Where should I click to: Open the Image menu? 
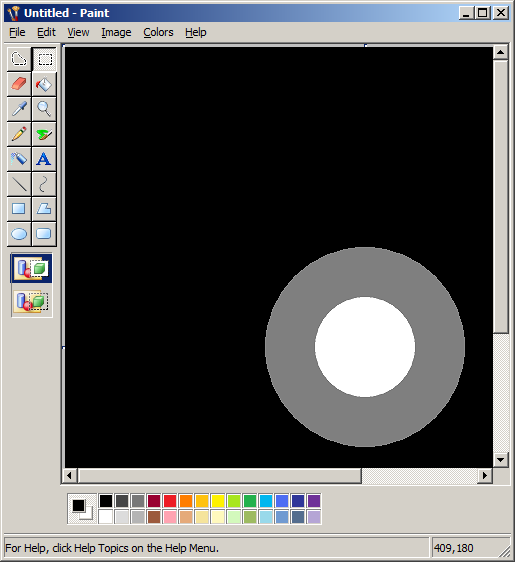click(x=116, y=32)
